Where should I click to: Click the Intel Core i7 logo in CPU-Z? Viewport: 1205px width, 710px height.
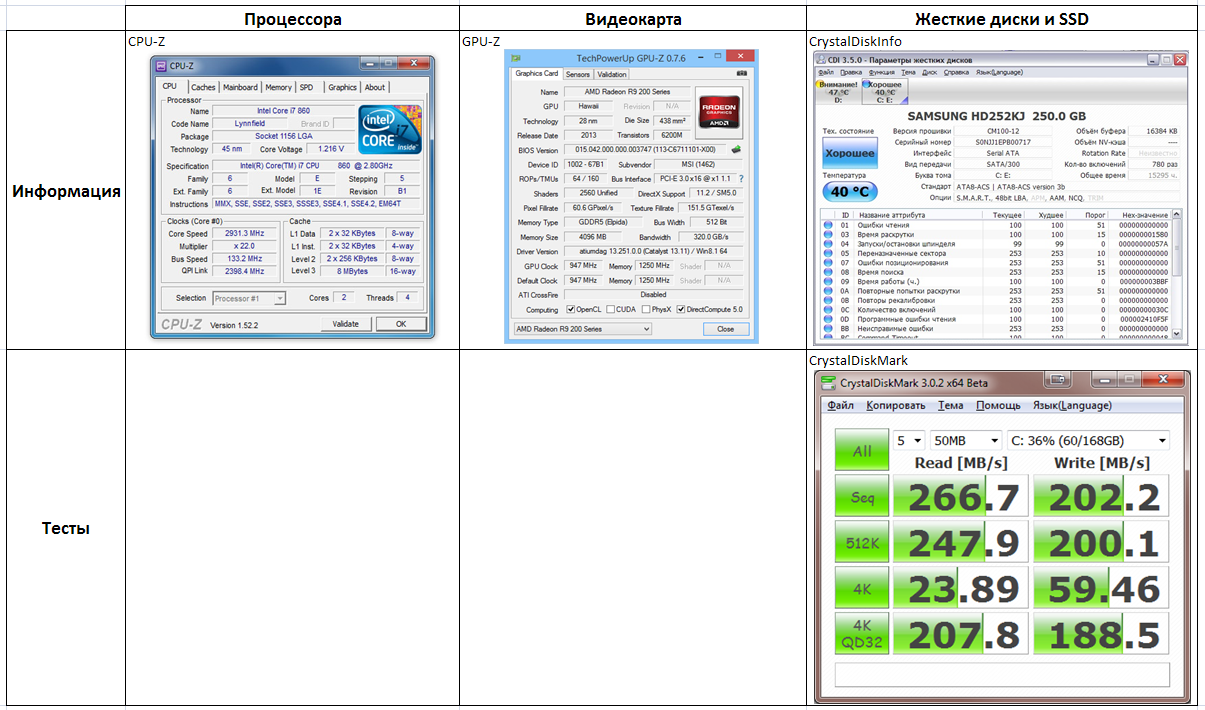pyautogui.click(x=389, y=129)
